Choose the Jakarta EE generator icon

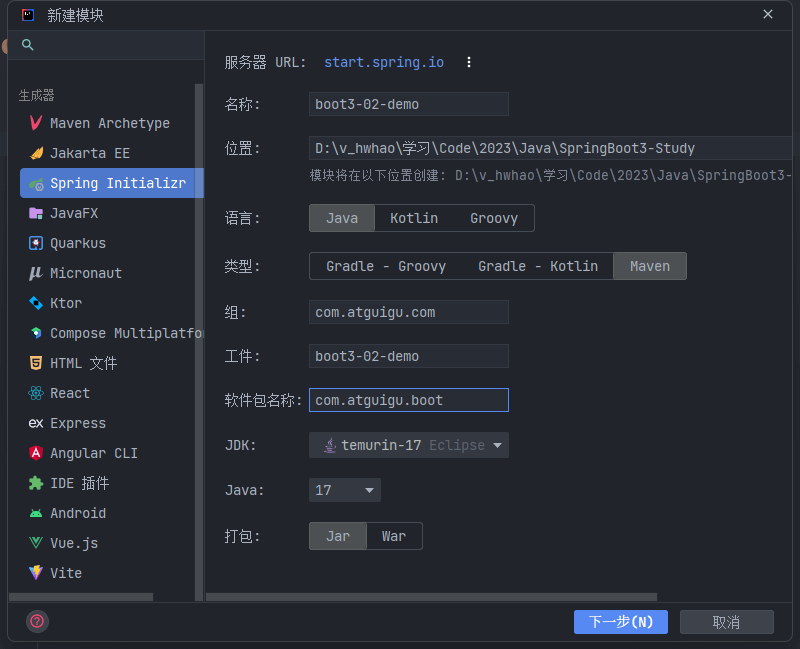36,153
